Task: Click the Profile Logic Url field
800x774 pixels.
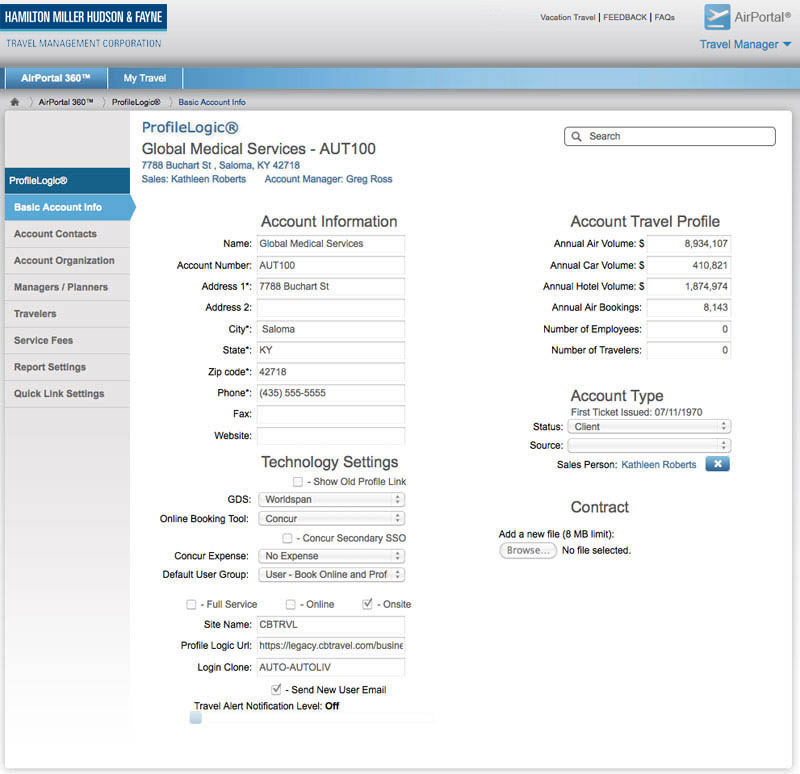Action: (331, 646)
